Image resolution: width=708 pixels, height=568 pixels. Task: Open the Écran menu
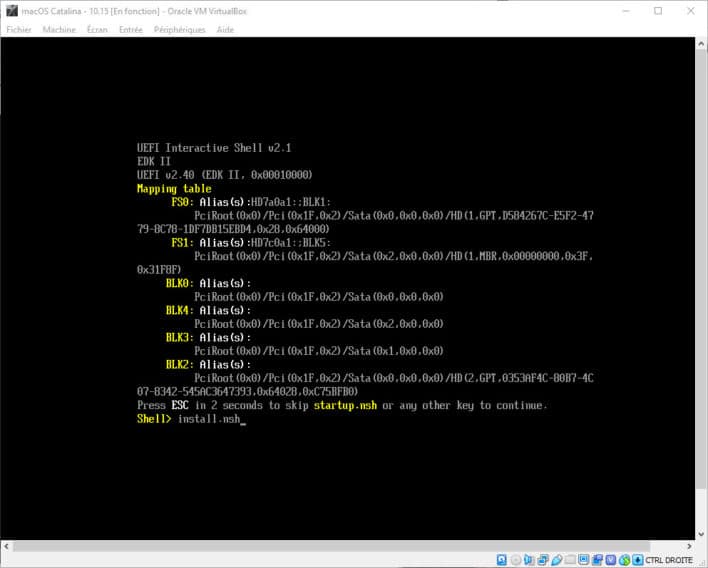point(97,30)
